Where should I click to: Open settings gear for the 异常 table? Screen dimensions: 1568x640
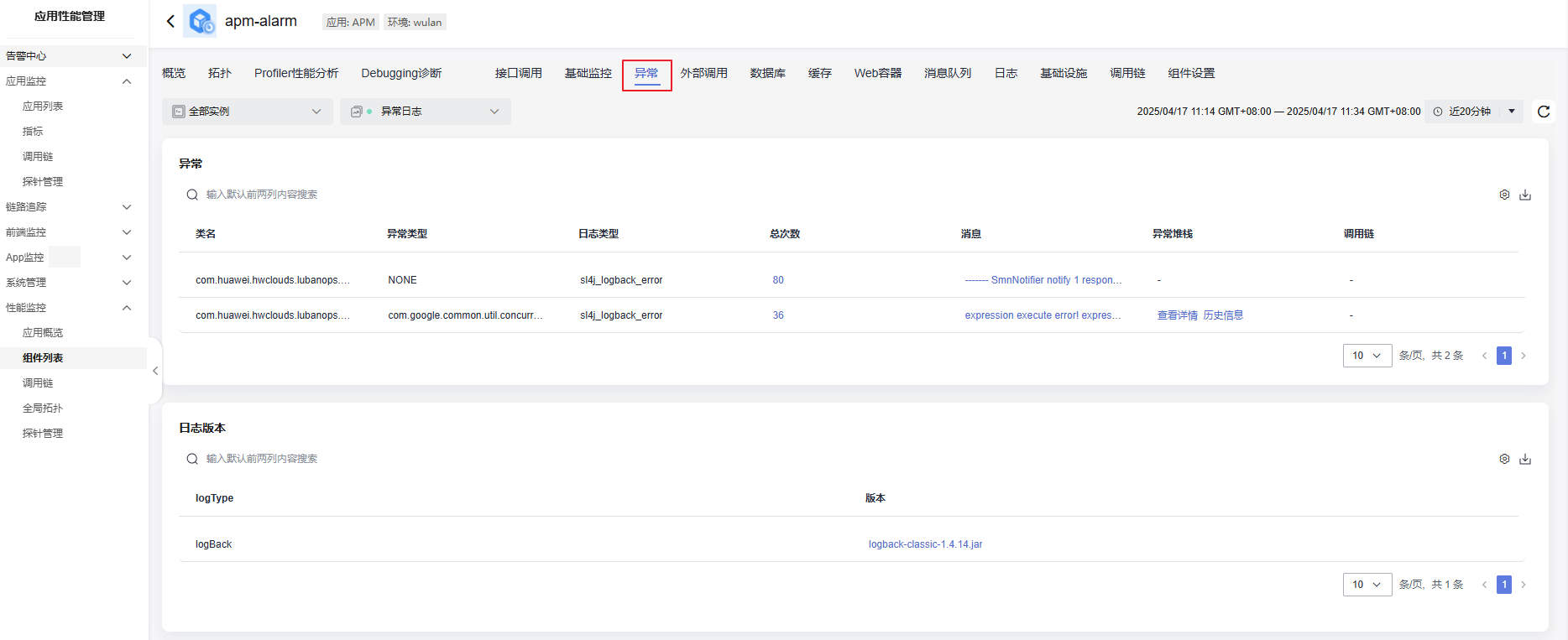1504,195
